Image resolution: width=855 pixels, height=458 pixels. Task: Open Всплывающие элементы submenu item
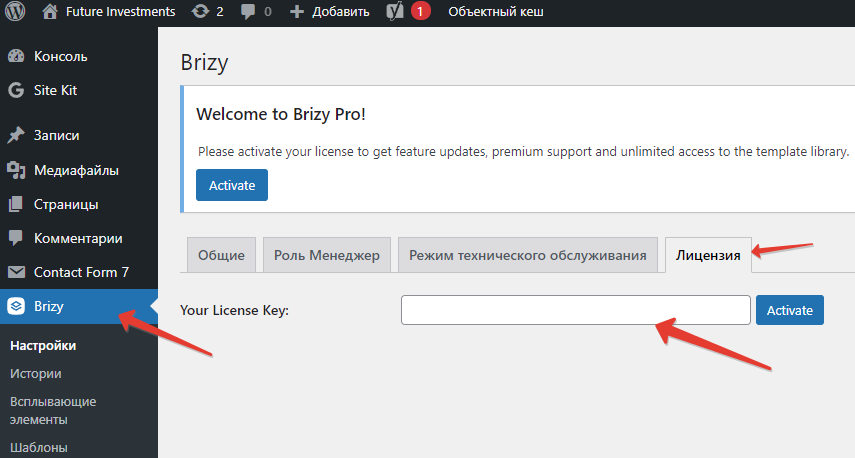[53, 411]
